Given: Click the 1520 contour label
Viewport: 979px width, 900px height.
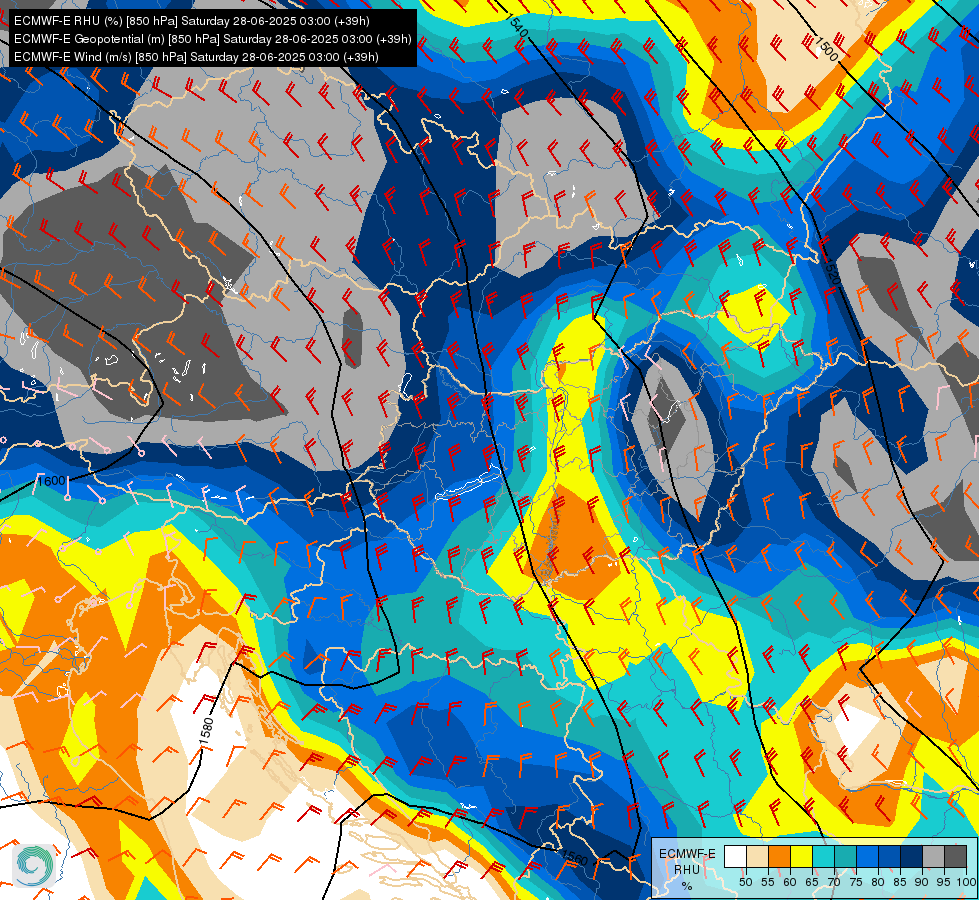Looking at the screenshot, I should click(x=830, y=271).
